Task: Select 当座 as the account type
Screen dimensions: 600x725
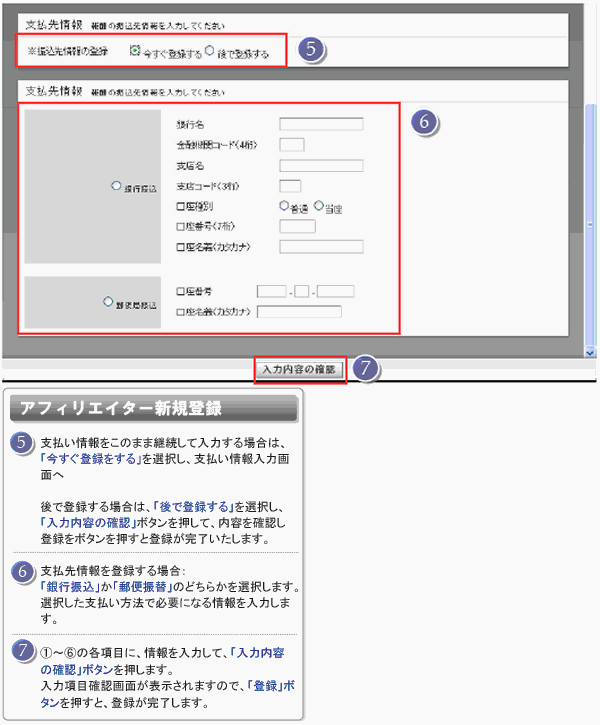Action: (x=318, y=206)
